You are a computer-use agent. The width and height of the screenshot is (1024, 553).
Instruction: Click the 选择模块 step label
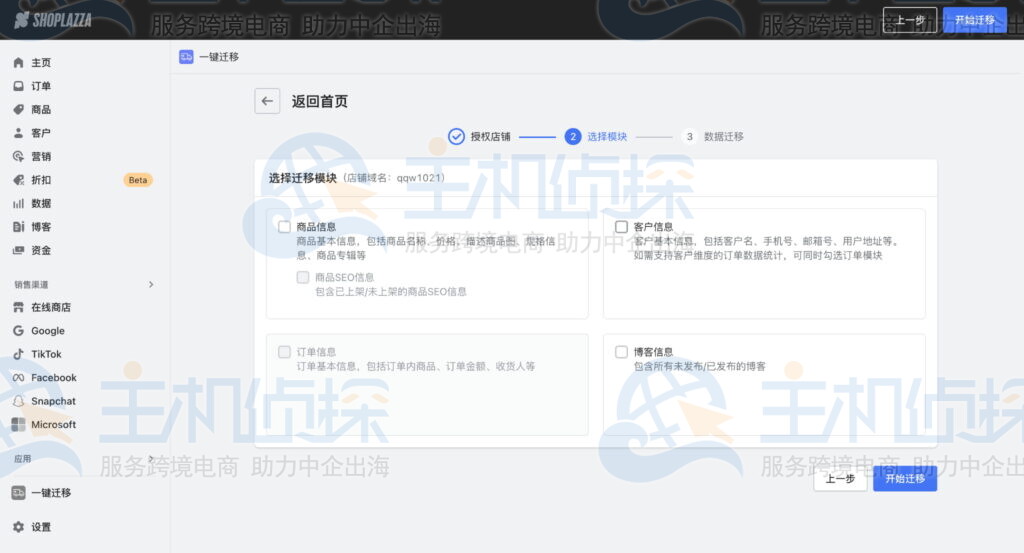tap(607, 136)
